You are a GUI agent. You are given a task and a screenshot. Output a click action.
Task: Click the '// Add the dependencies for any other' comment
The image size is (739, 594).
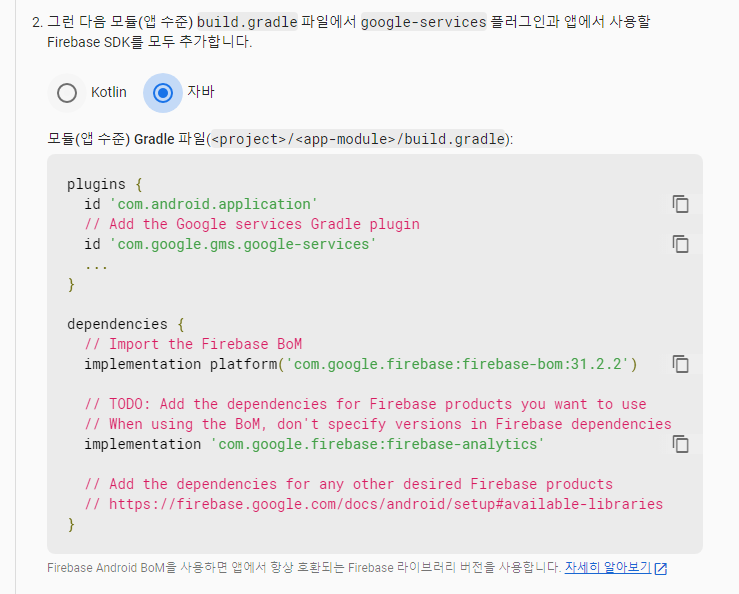349,484
